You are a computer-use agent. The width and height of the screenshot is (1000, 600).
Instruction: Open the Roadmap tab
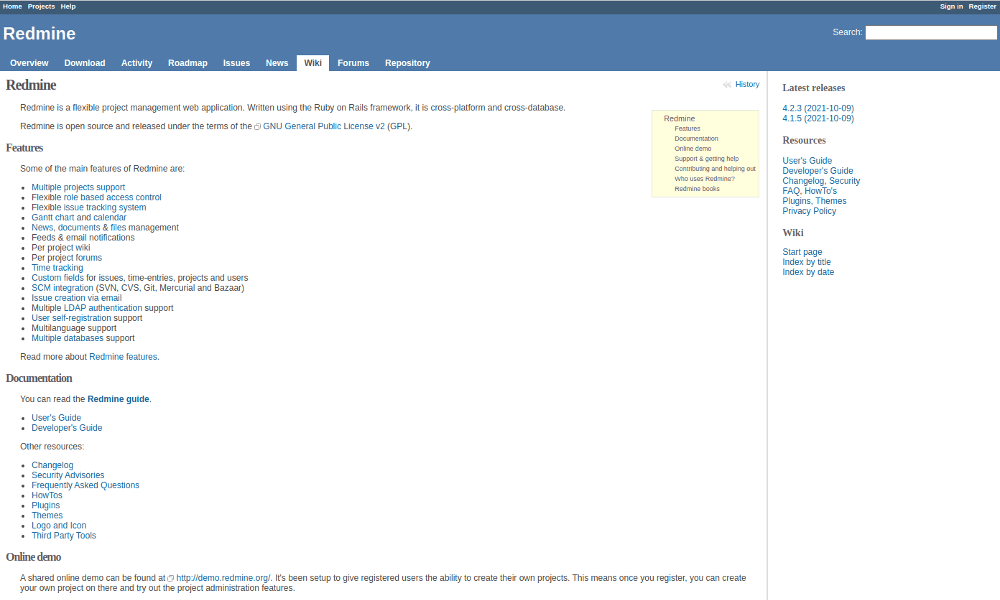(188, 63)
